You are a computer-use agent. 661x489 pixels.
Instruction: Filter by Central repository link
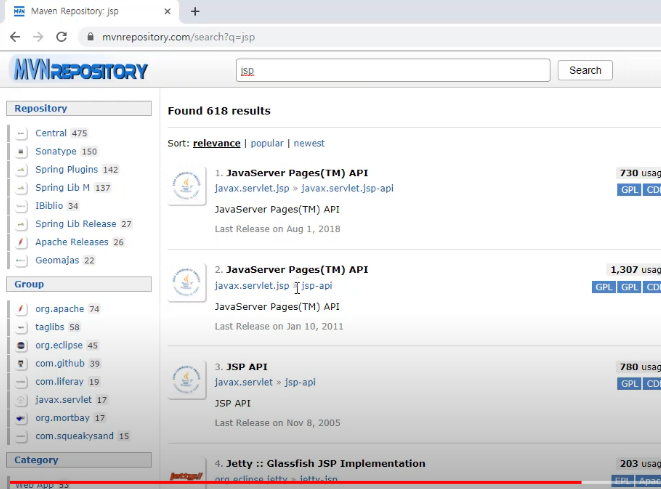51,133
